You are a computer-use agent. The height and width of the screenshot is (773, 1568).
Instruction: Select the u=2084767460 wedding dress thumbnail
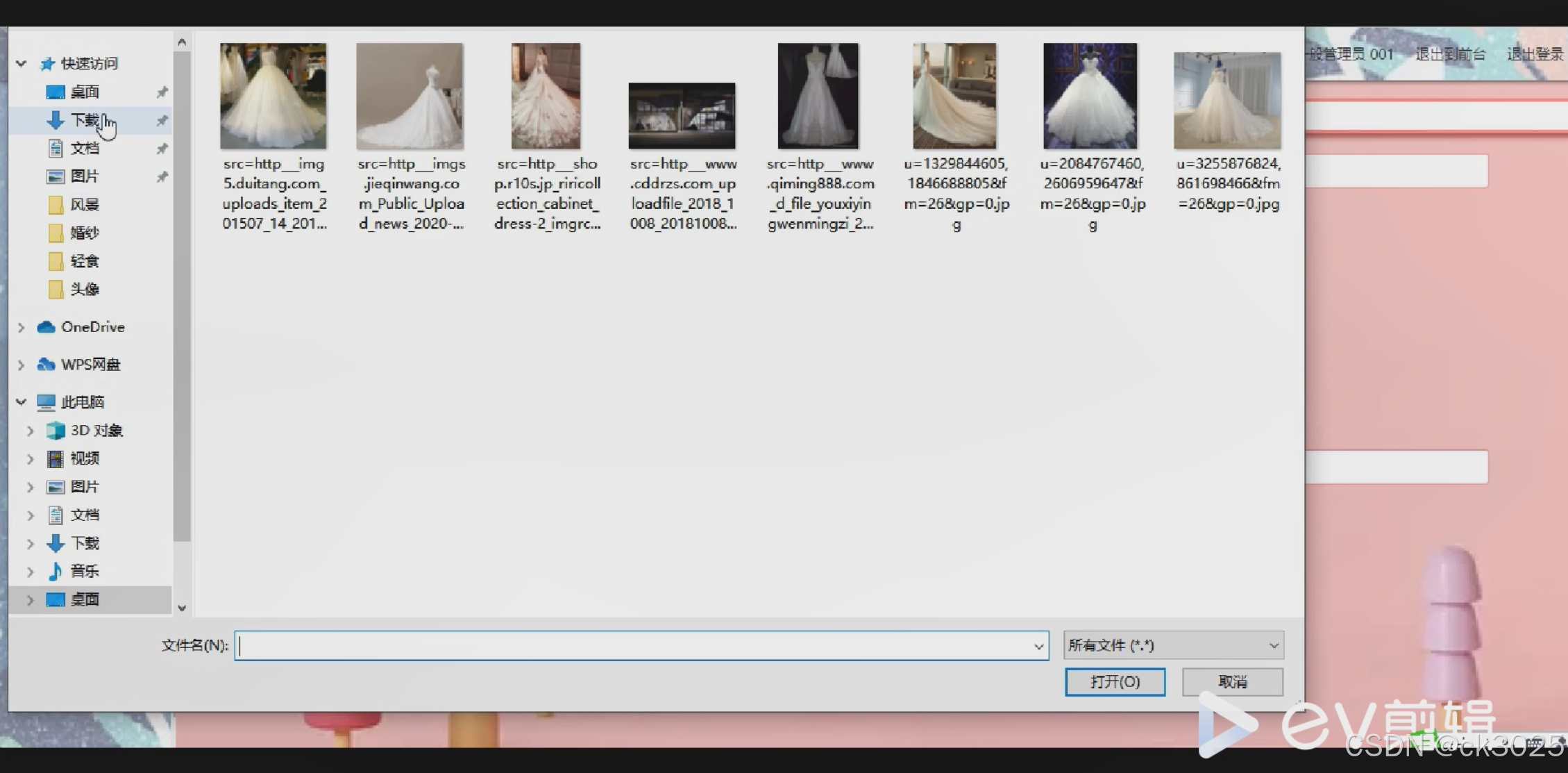click(1090, 96)
